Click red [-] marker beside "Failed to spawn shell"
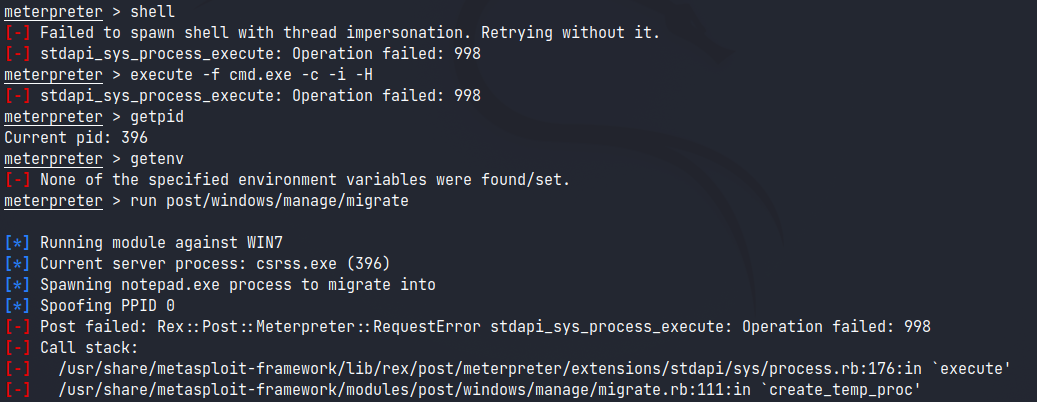This screenshot has height=402, width=1037. [x=17, y=34]
